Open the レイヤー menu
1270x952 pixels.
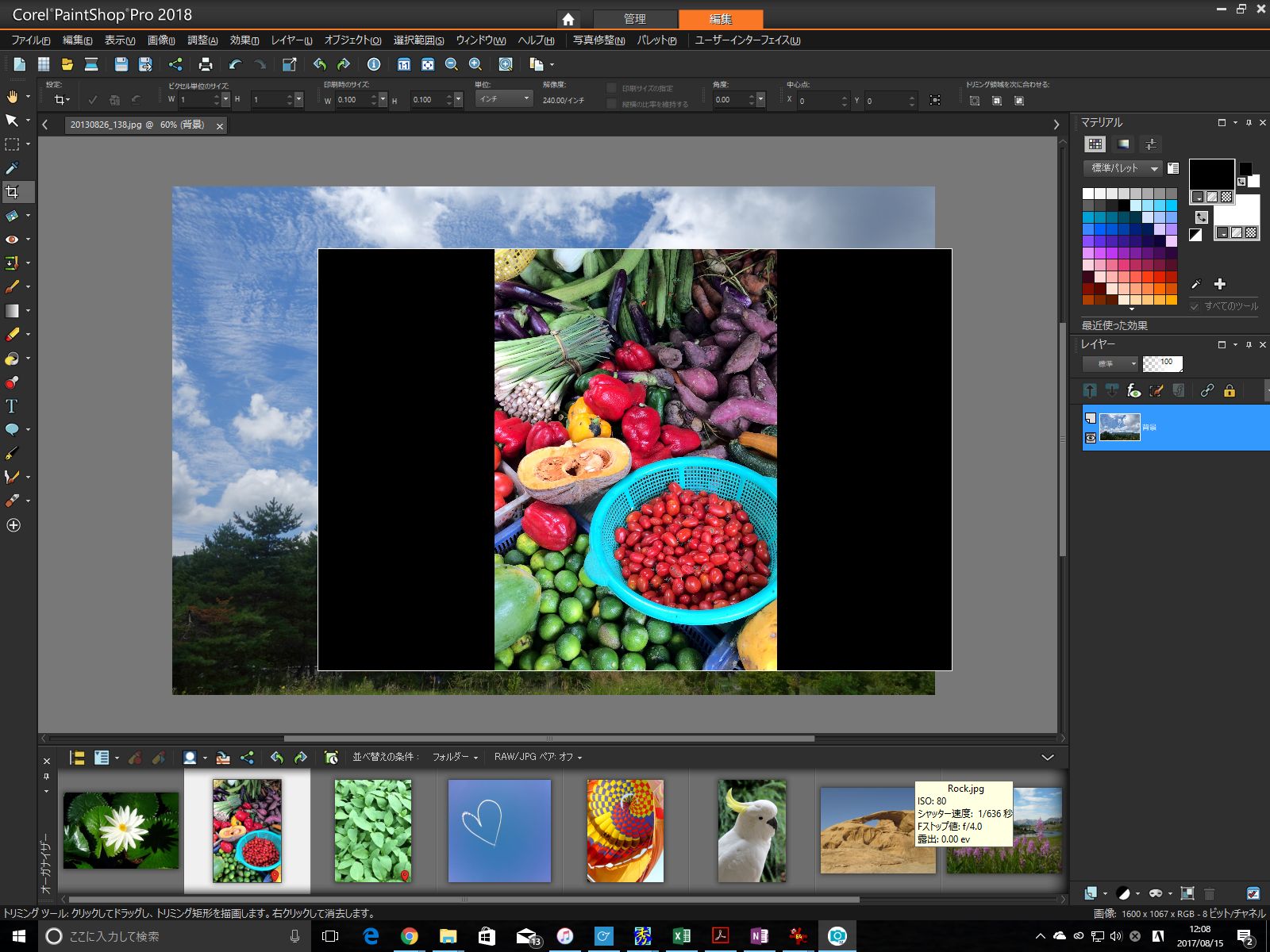291,40
